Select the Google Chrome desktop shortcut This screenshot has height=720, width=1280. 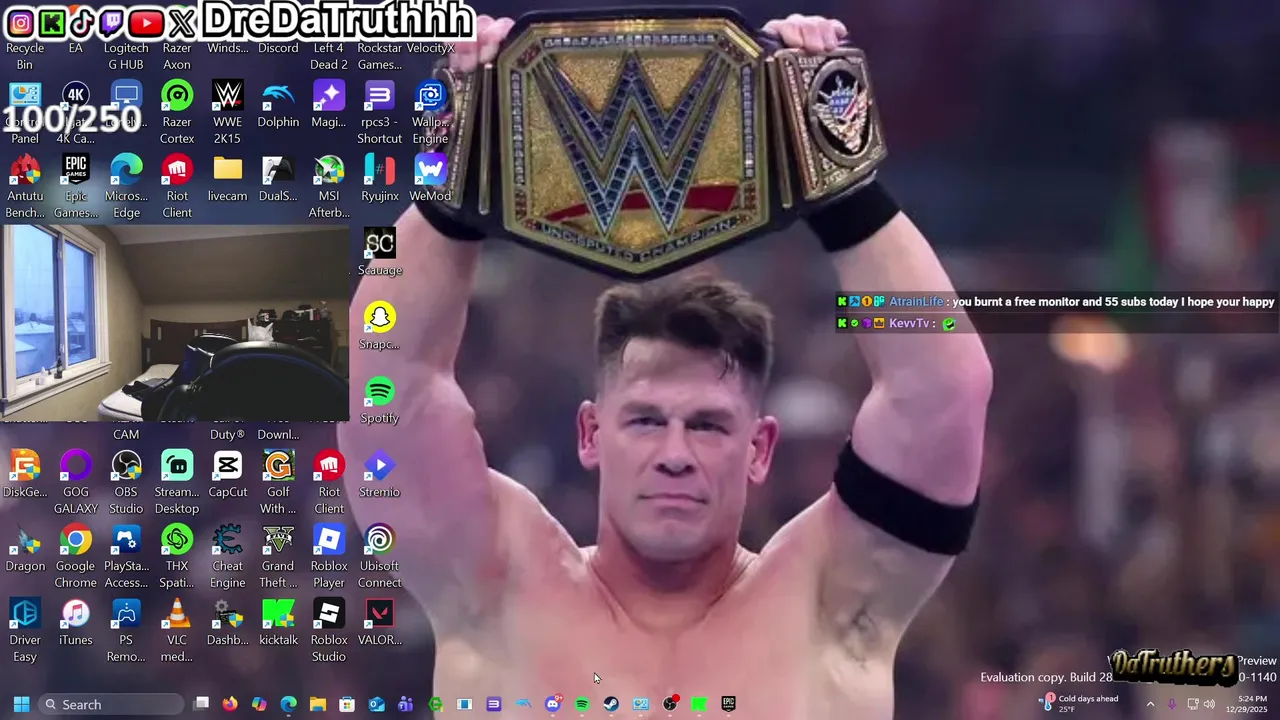pos(76,556)
